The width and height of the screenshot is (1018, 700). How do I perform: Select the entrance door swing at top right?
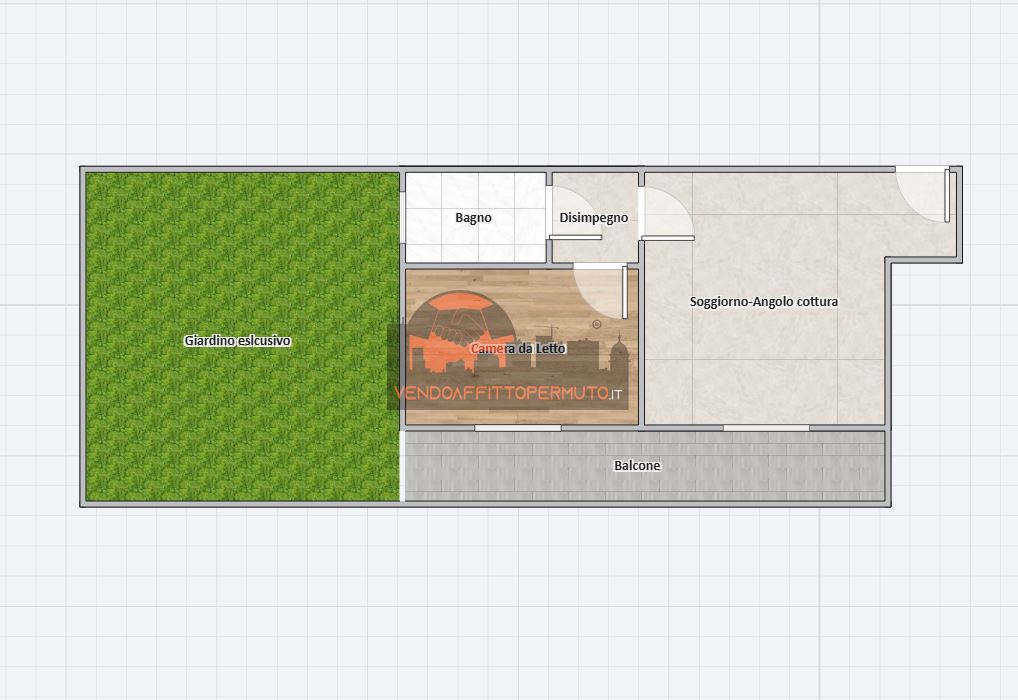(922, 196)
